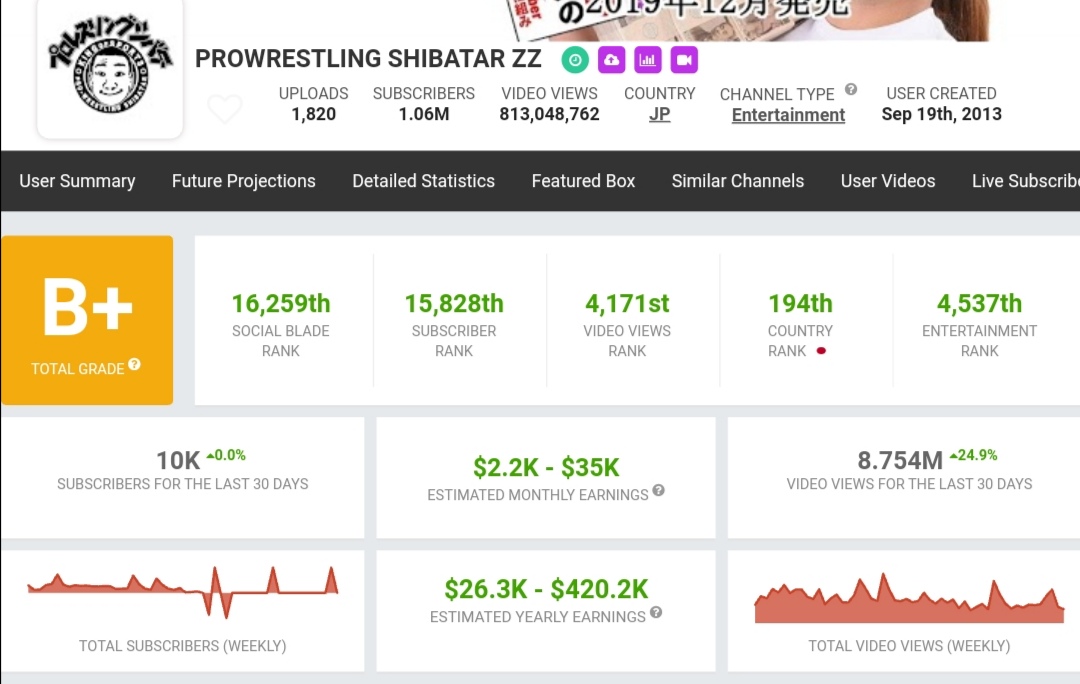The width and height of the screenshot is (1080, 684).
Task: Select the Sep 19th, 2013 creation date
Action: 942,114
